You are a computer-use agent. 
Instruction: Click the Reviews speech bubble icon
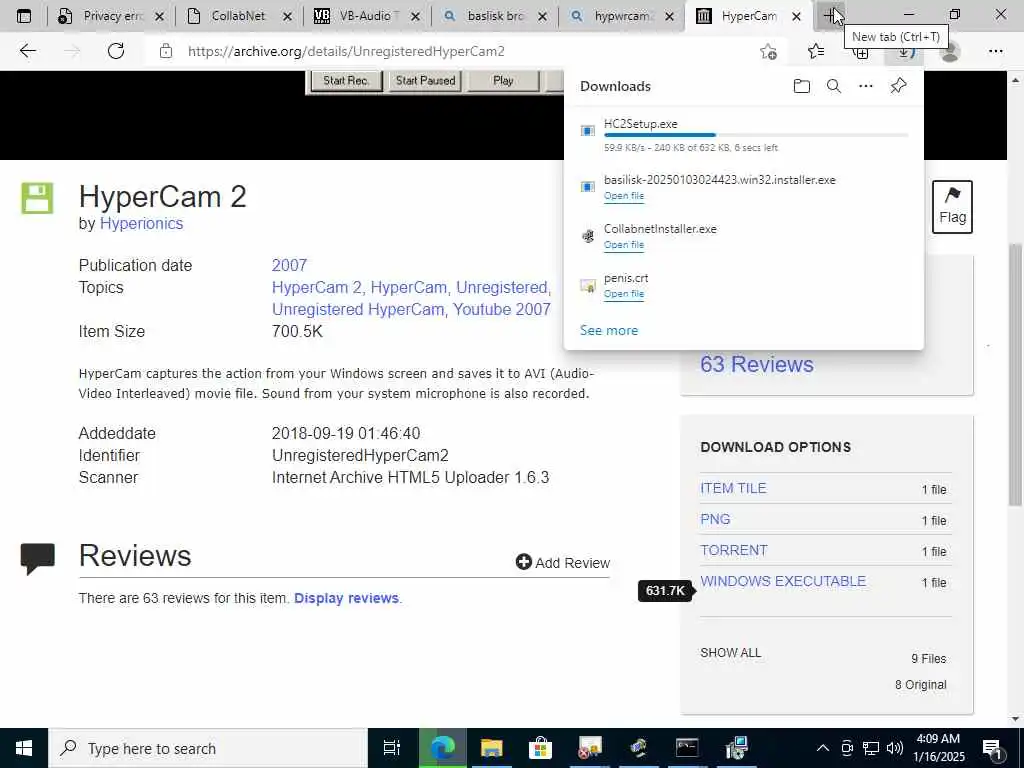pyautogui.click(x=38, y=558)
